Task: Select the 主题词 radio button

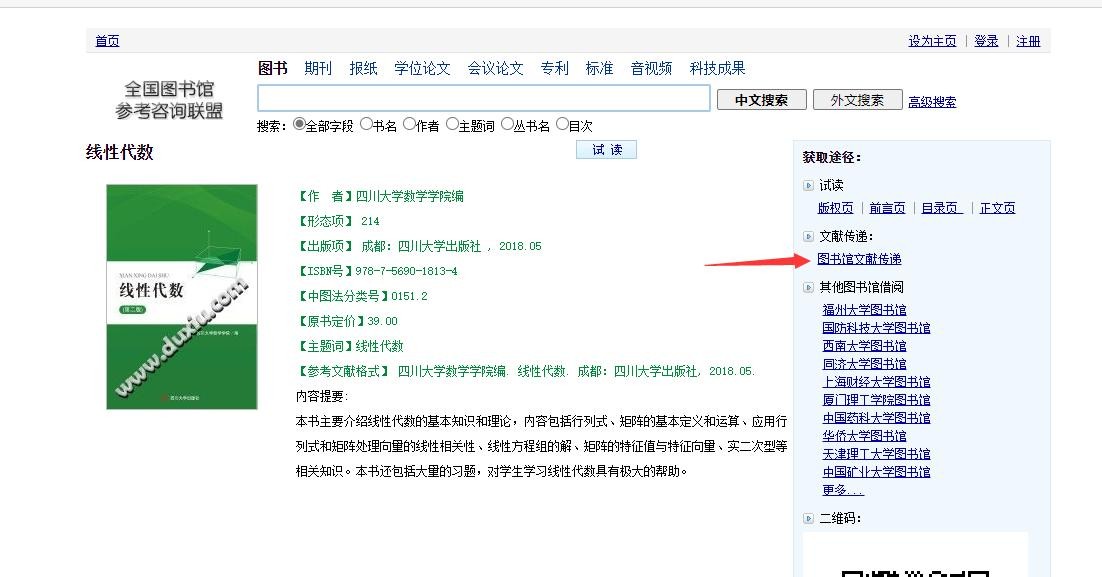Action: coord(452,125)
